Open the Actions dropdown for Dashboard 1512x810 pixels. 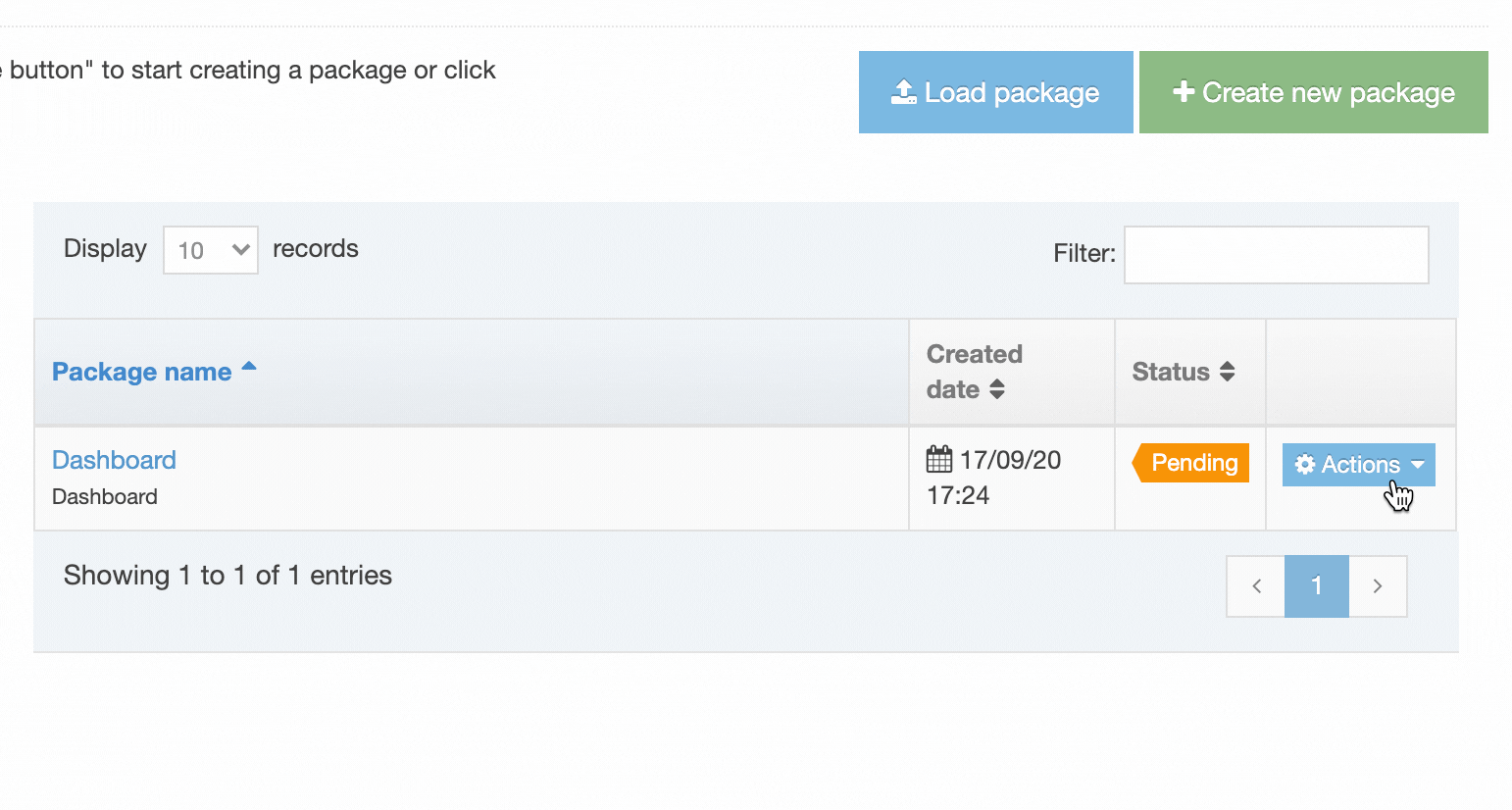tap(1358, 464)
